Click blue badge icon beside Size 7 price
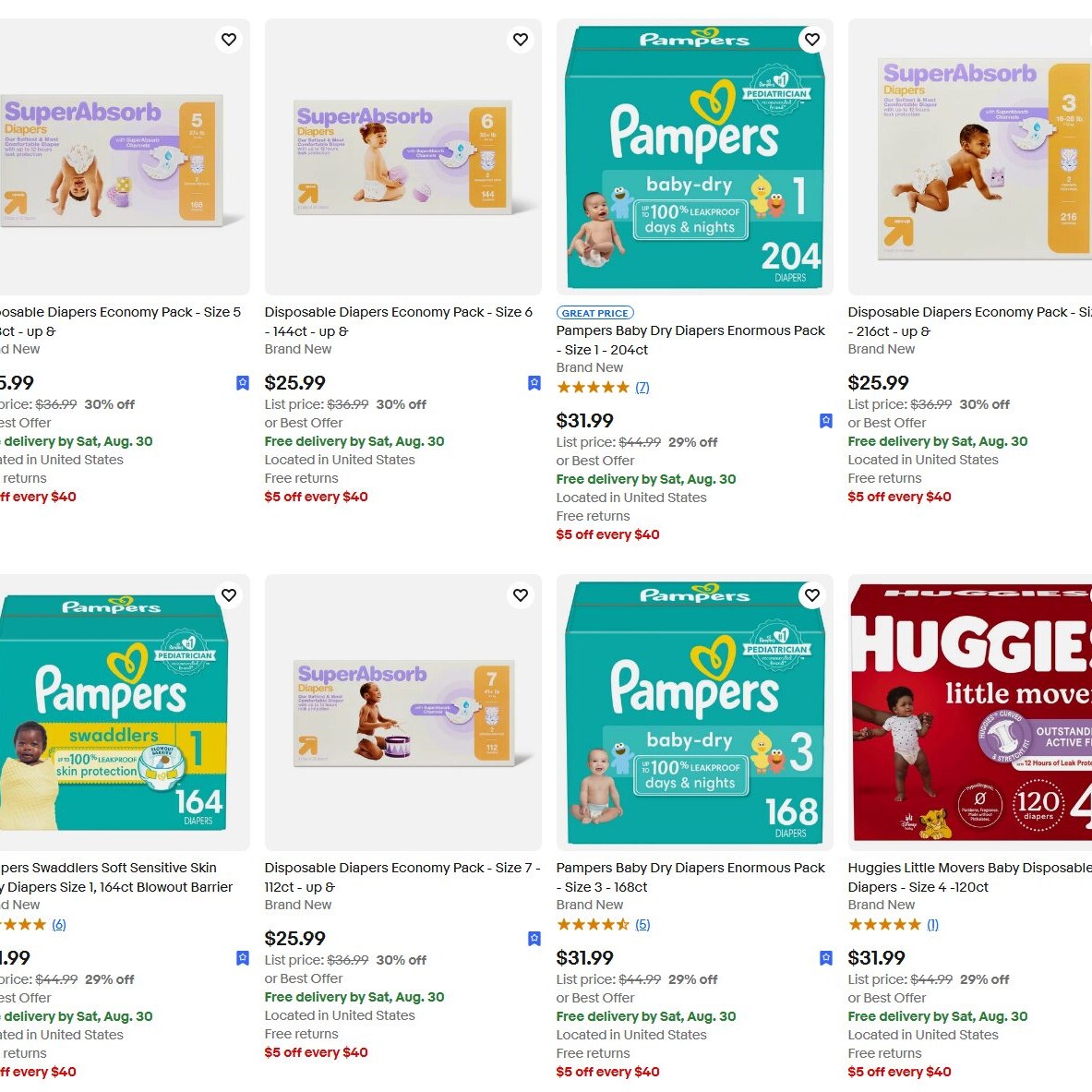The height and width of the screenshot is (1092, 1092). point(534,939)
